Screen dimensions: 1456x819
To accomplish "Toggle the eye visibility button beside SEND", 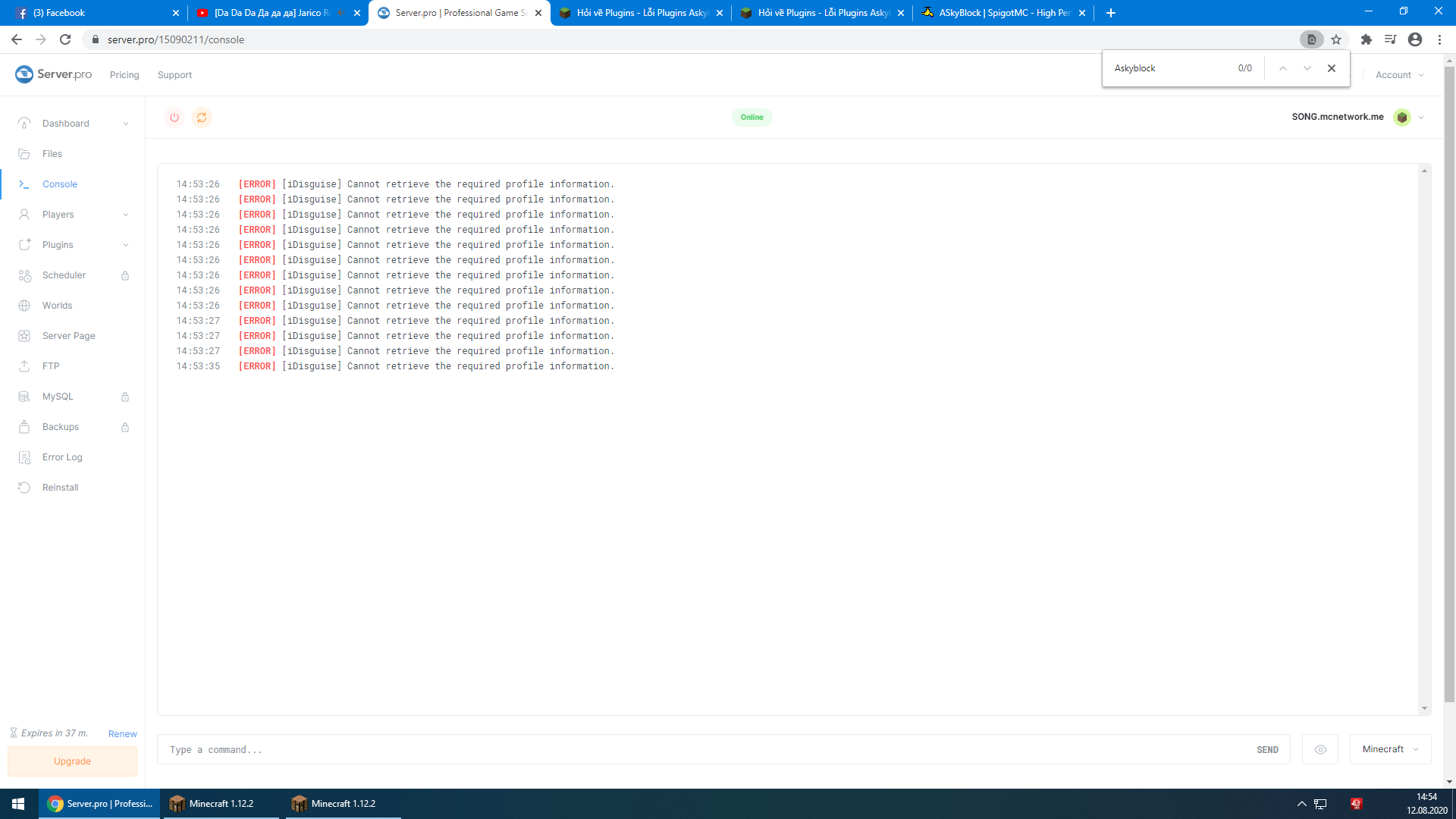I will pos(1320,749).
